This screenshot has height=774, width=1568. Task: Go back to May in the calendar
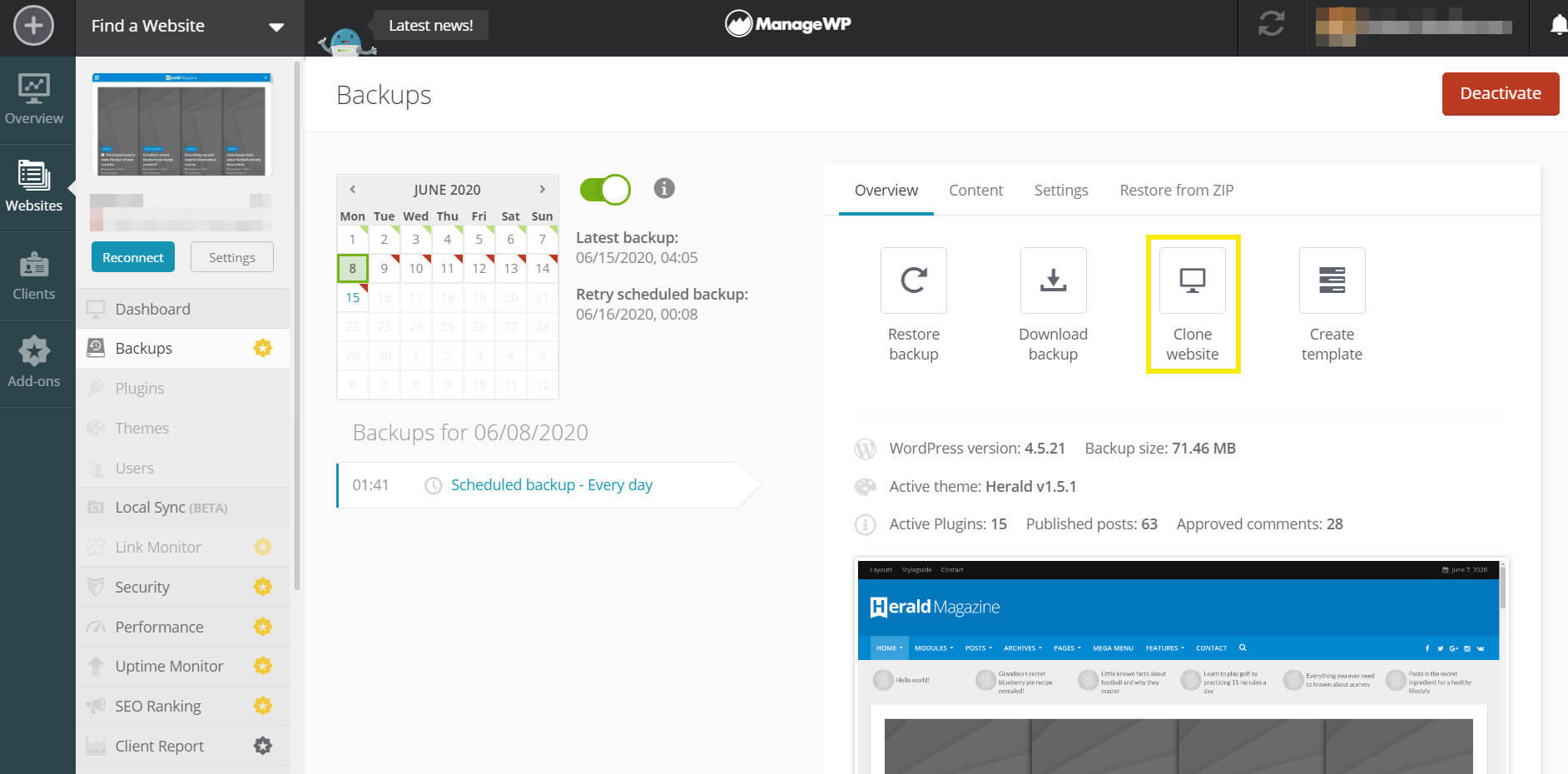352,189
